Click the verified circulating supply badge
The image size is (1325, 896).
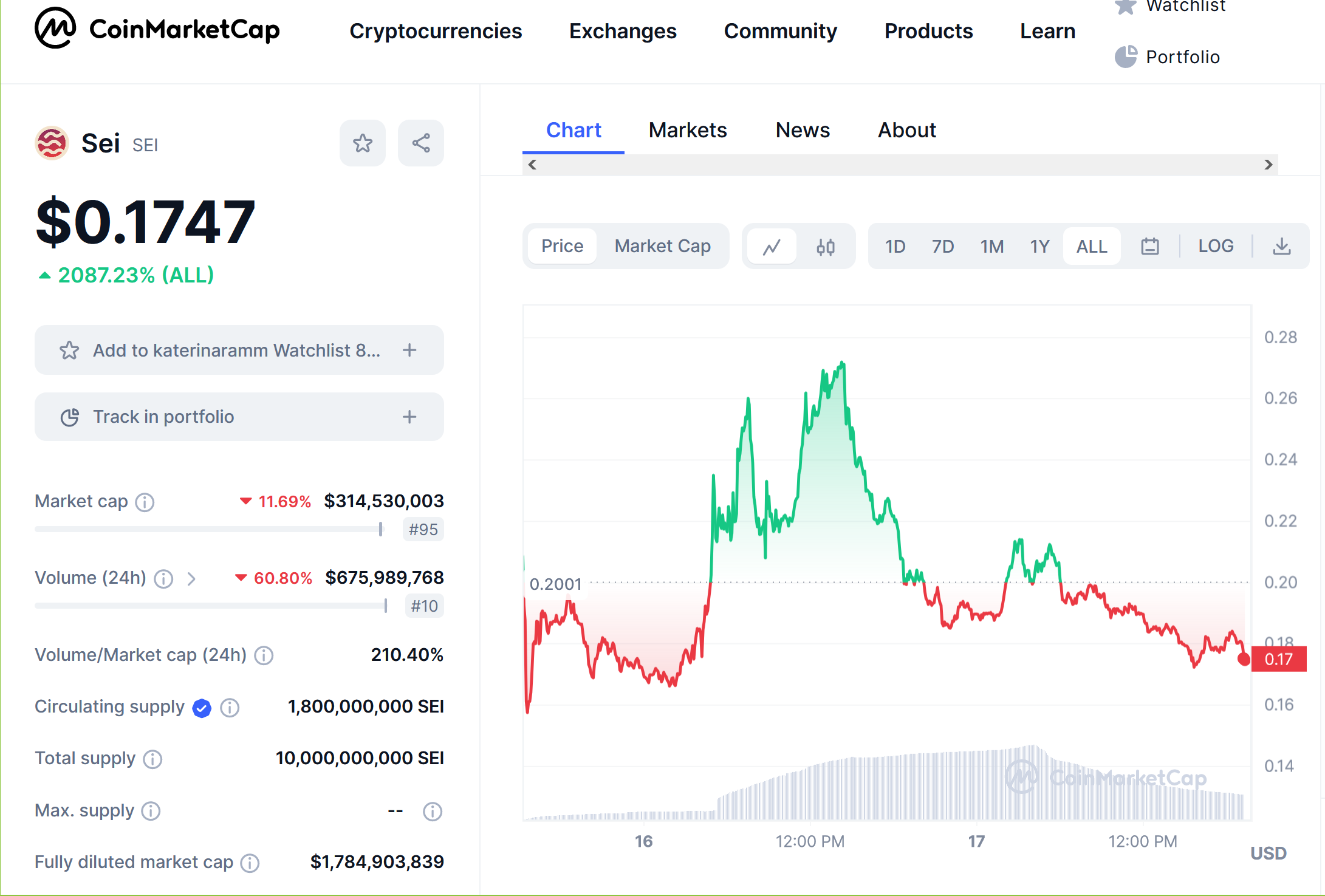(x=202, y=708)
